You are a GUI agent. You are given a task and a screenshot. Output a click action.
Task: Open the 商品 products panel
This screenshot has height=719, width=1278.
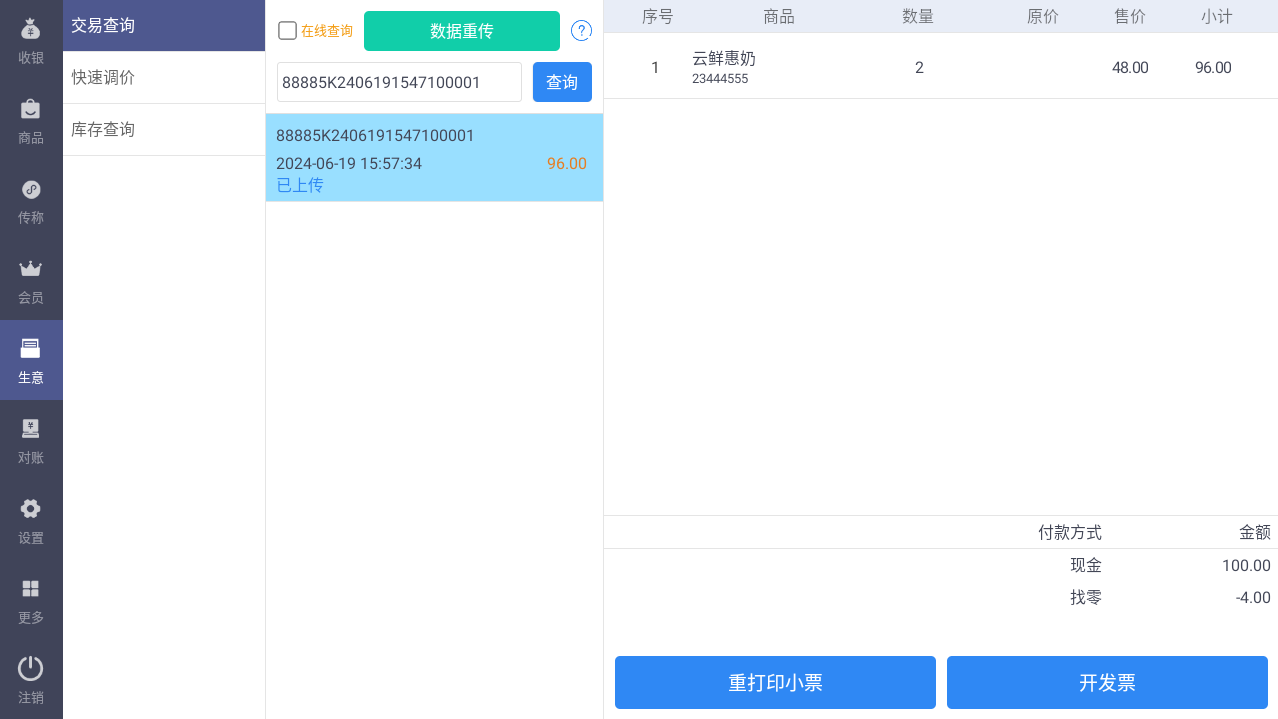coord(31,117)
